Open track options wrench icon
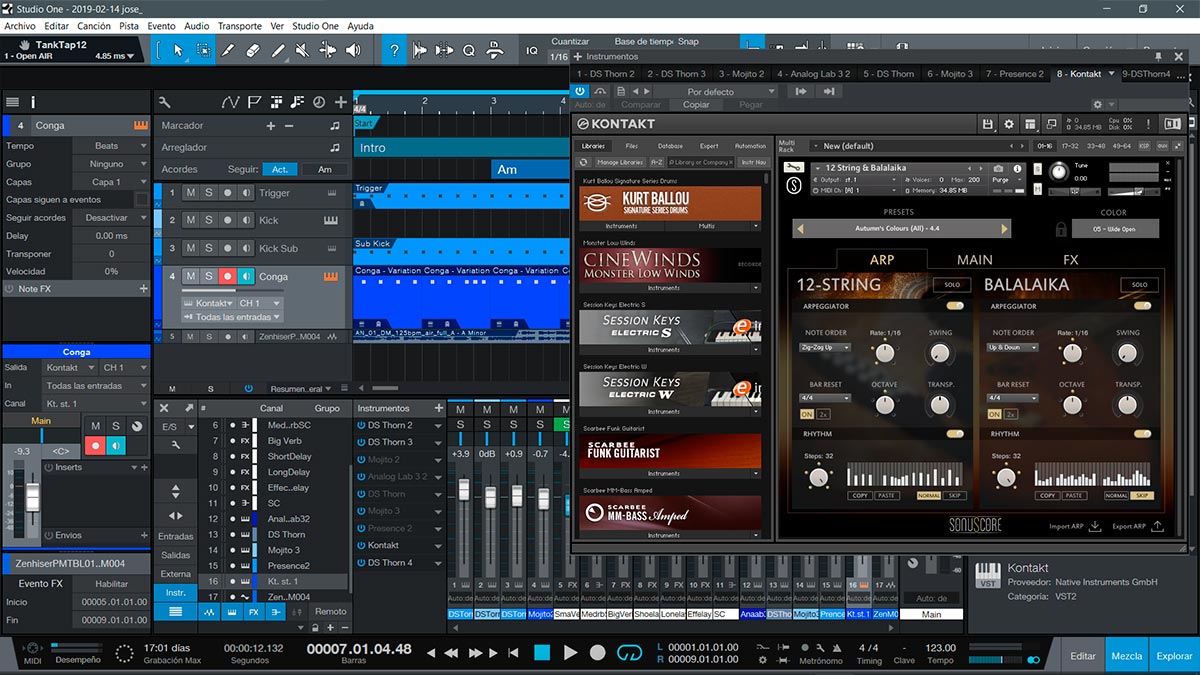 click(165, 101)
